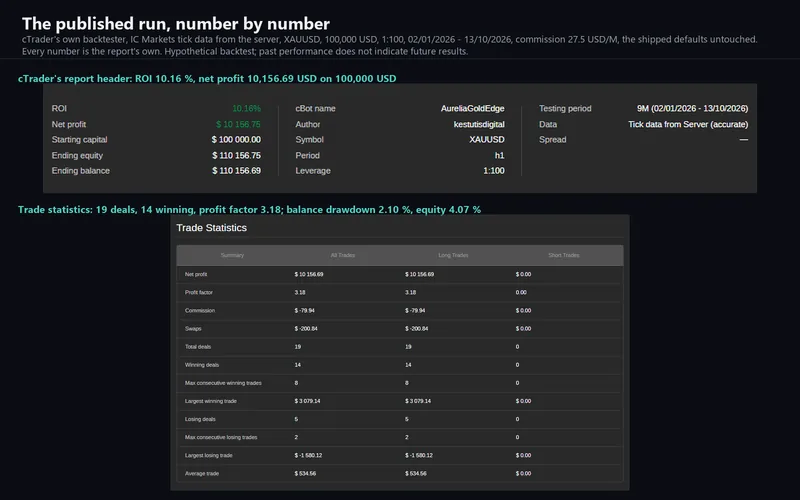Click "Tick data from Server (accurate)" value
This screenshot has width=800, height=500.
688,124
